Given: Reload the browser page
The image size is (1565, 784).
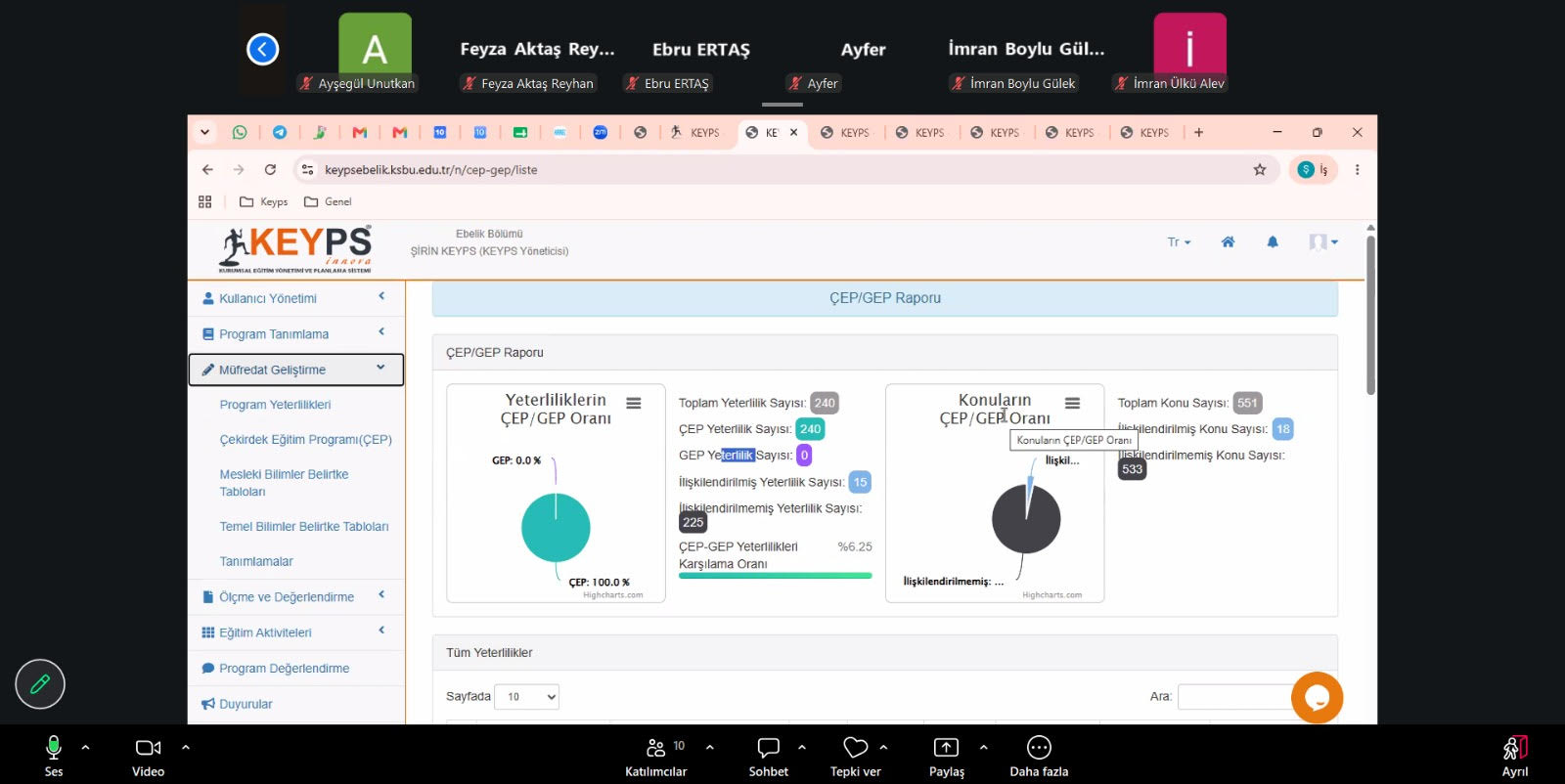Looking at the screenshot, I should 270,169.
